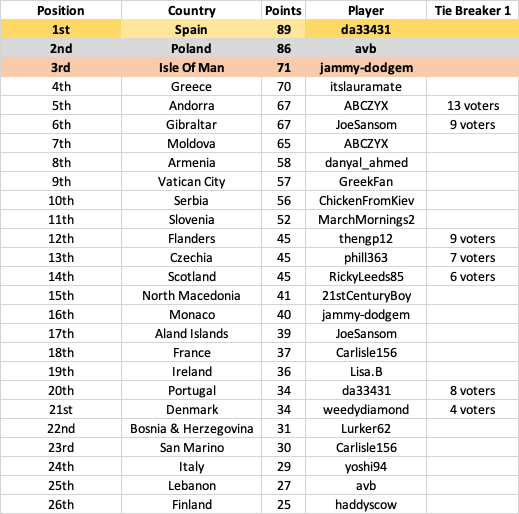Click the Vatican City cell
The image size is (519, 514).
pos(191,181)
